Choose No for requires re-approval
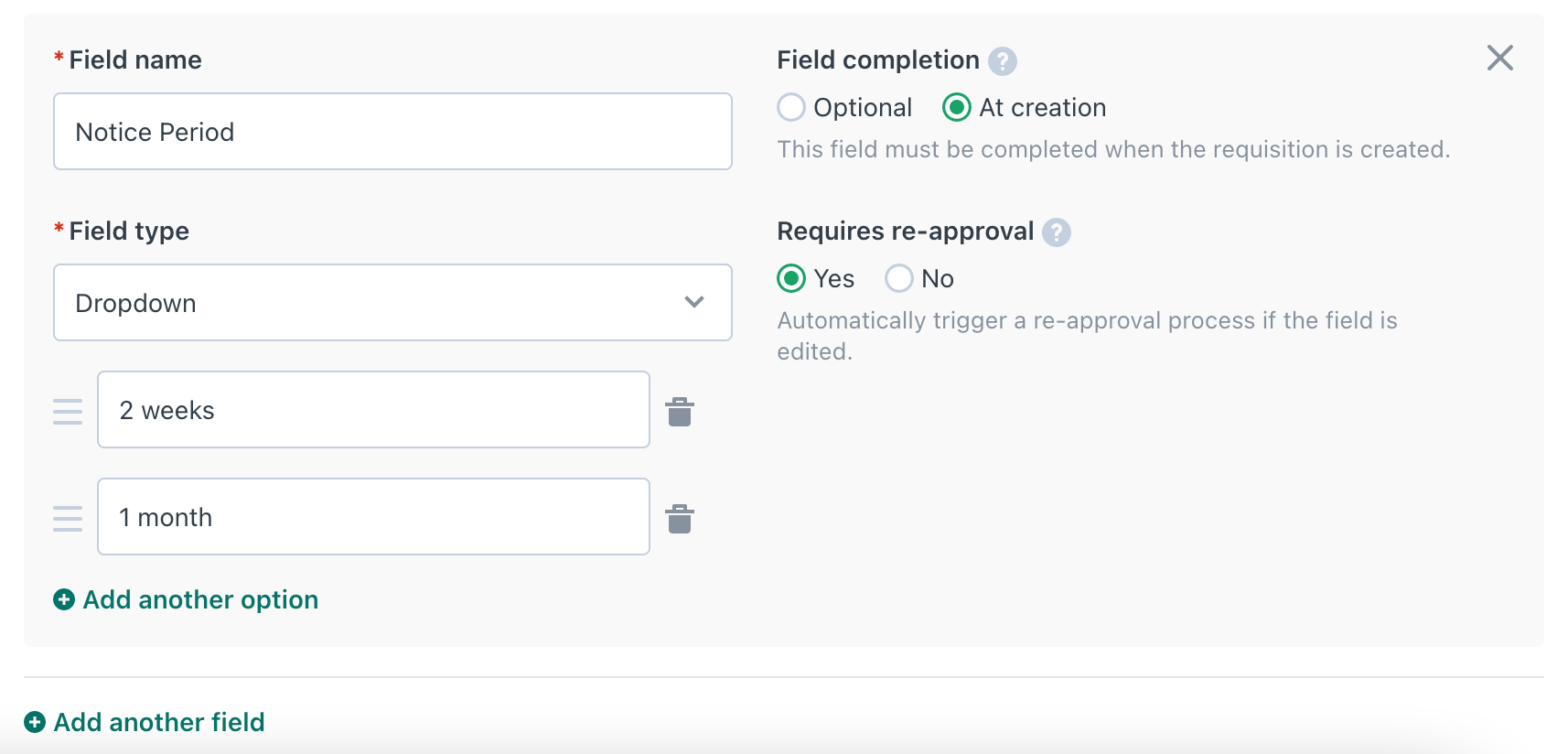 click(x=899, y=278)
